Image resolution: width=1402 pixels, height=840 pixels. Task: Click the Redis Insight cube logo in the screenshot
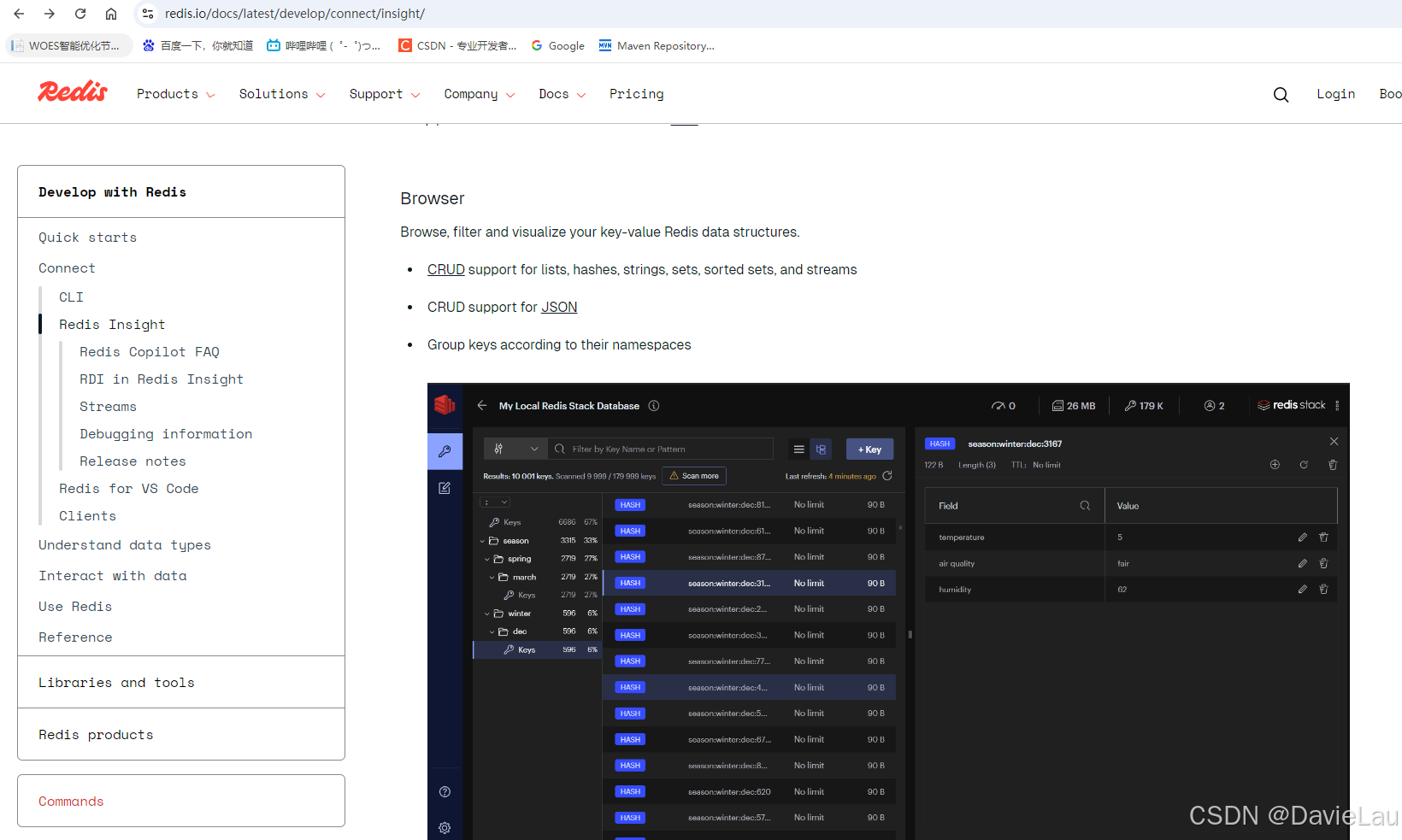(445, 405)
